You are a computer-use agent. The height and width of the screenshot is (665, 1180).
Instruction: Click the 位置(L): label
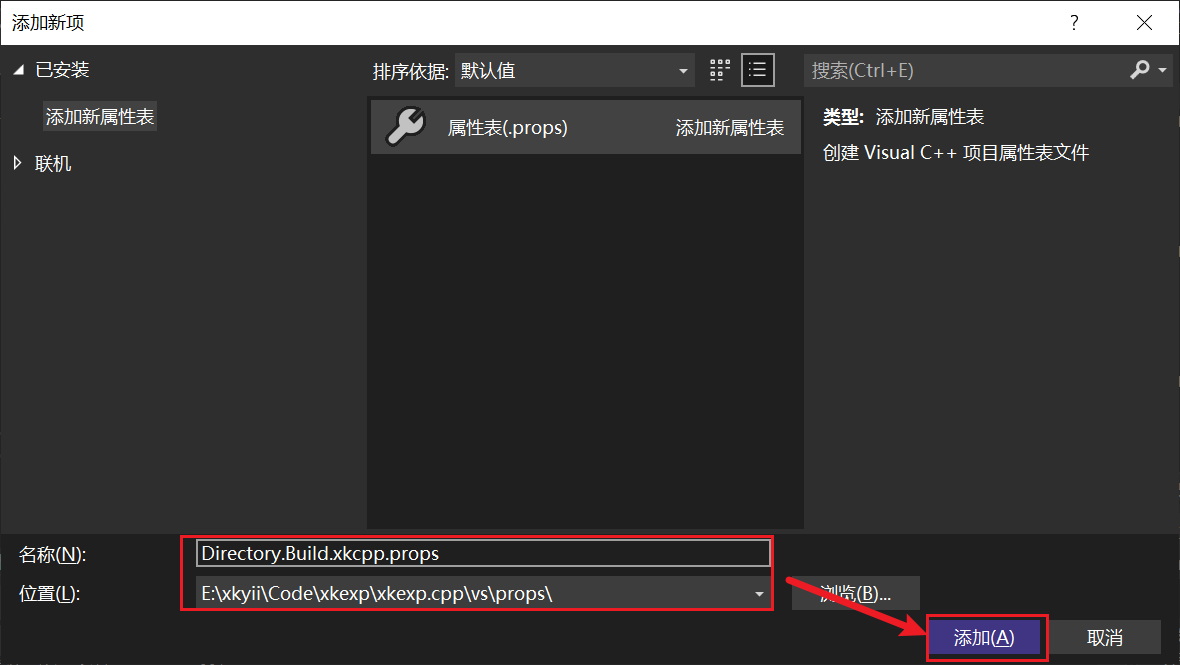49,594
